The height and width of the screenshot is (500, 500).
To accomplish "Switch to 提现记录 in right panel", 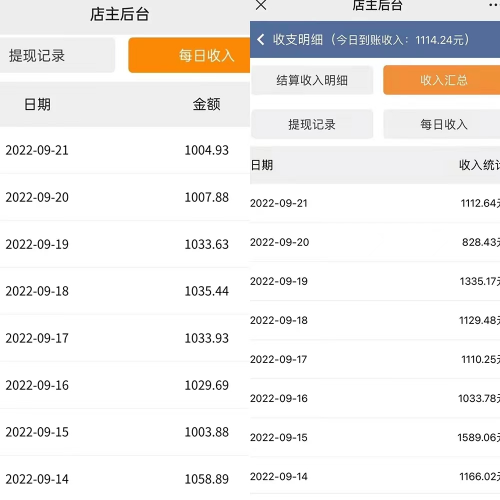I will click(312, 124).
